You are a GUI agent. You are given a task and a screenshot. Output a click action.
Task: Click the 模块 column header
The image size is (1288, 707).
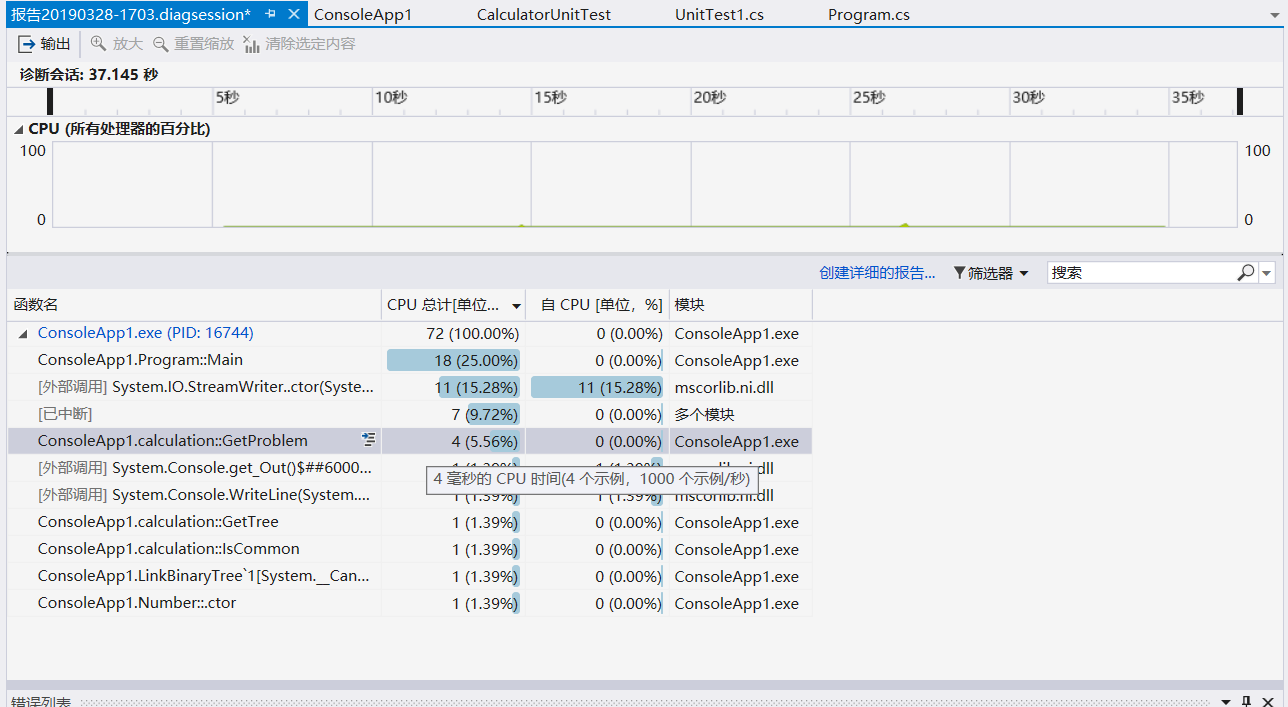[x=690, y=305]
